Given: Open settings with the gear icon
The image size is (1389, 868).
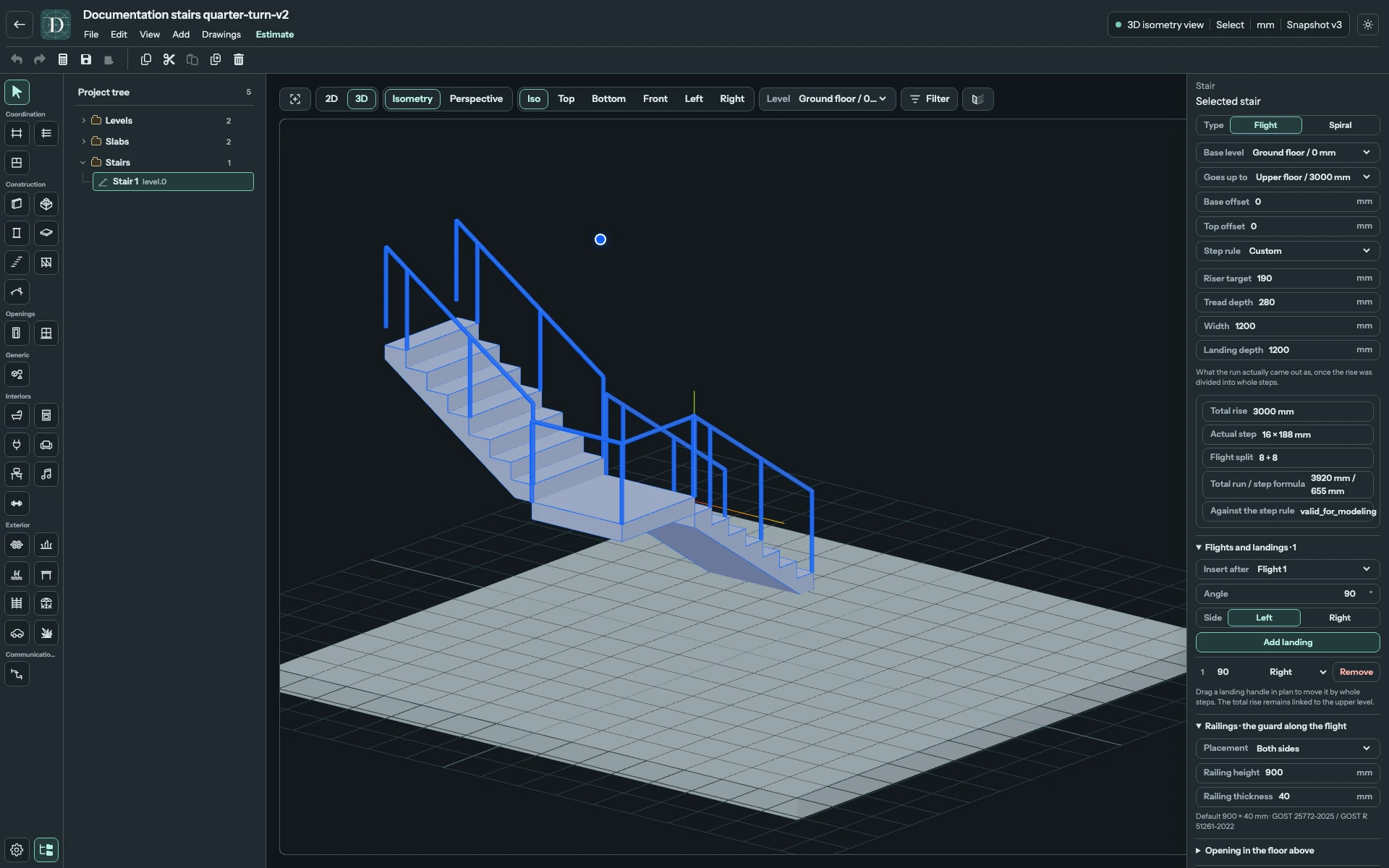Looking at the screenshot, I should point(17,850).
